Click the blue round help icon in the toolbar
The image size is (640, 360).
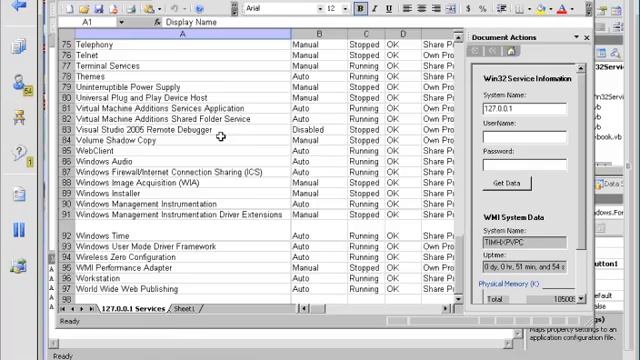coord(199,9)
